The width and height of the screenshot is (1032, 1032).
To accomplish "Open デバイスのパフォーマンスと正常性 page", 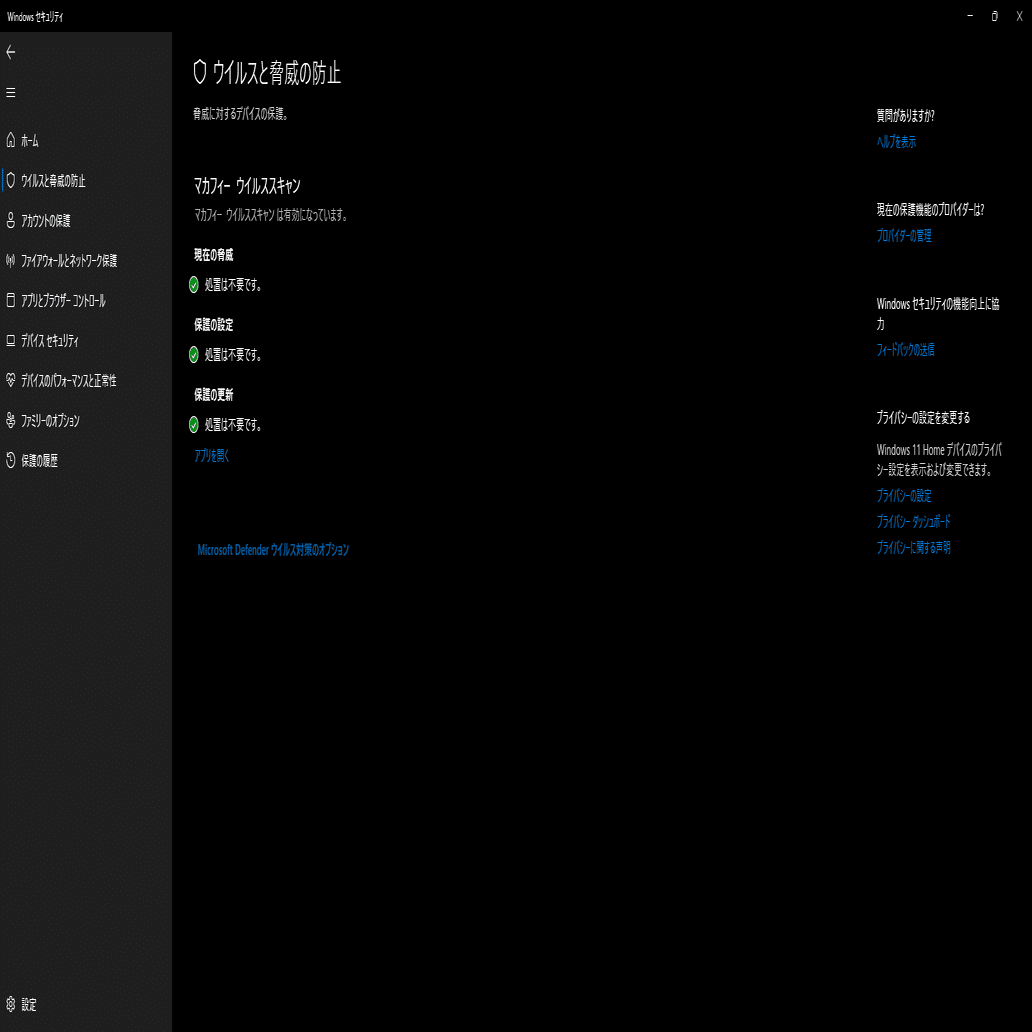I will tap(86, 380).
